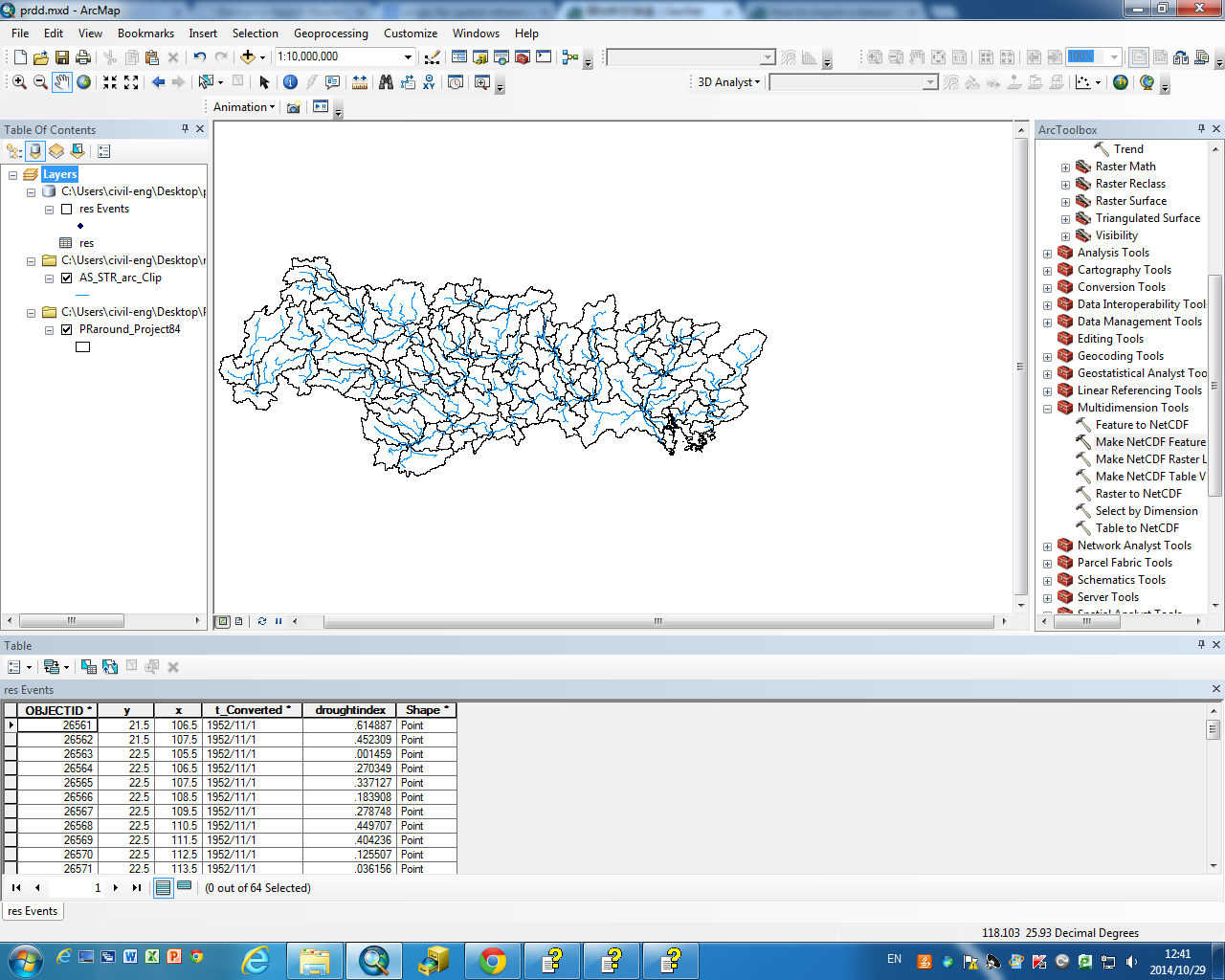1225x980 pixels.
Task: Open the 3D Analyst dropdown
Action: [729, 82]
